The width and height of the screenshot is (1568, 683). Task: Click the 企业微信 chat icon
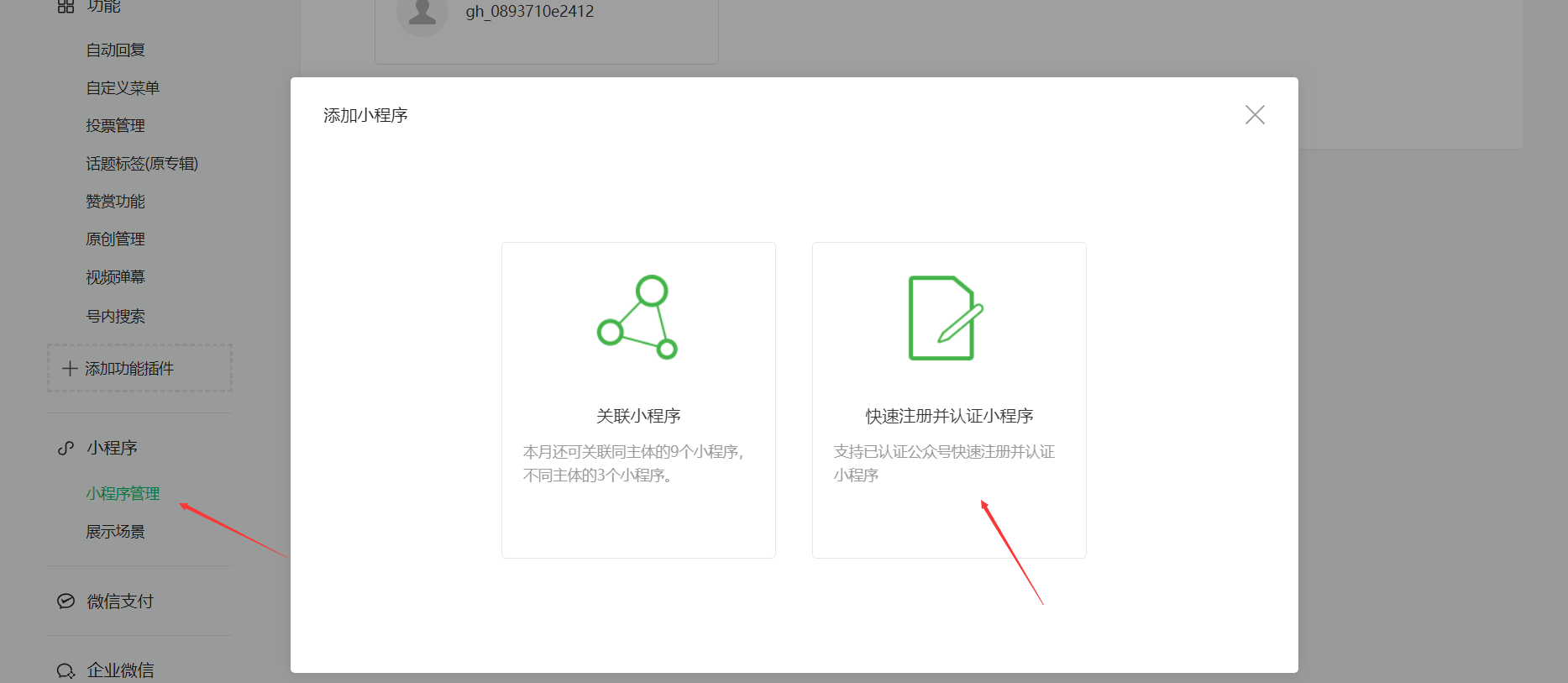(x=66, y=670)
